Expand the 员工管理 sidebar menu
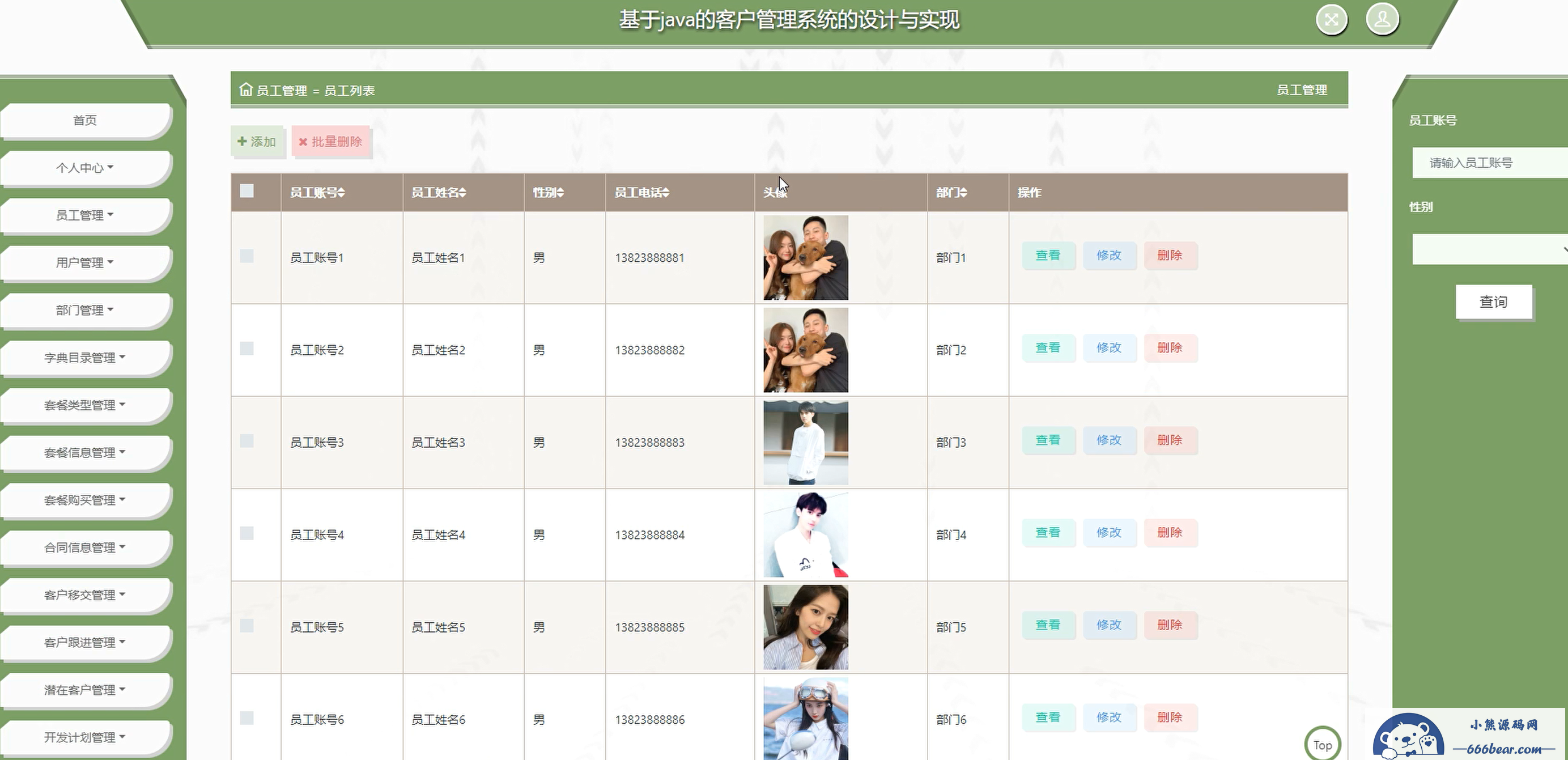The image size is (1568, 760). 85,215
